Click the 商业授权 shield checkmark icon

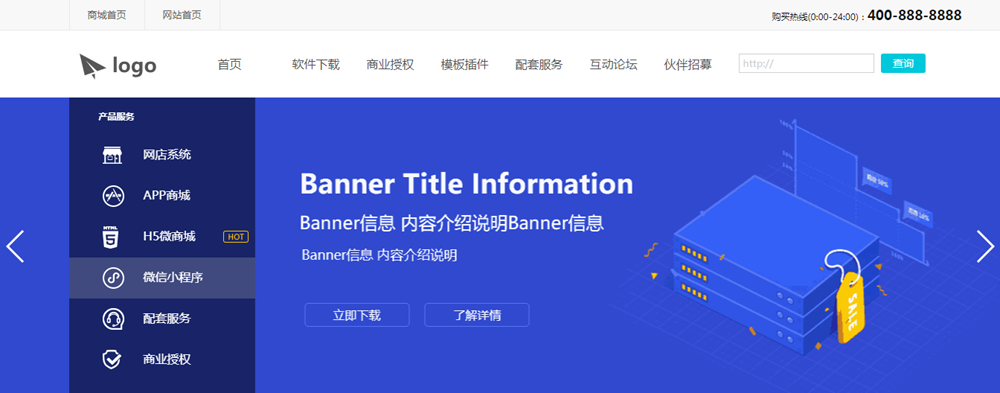point(112,360)
